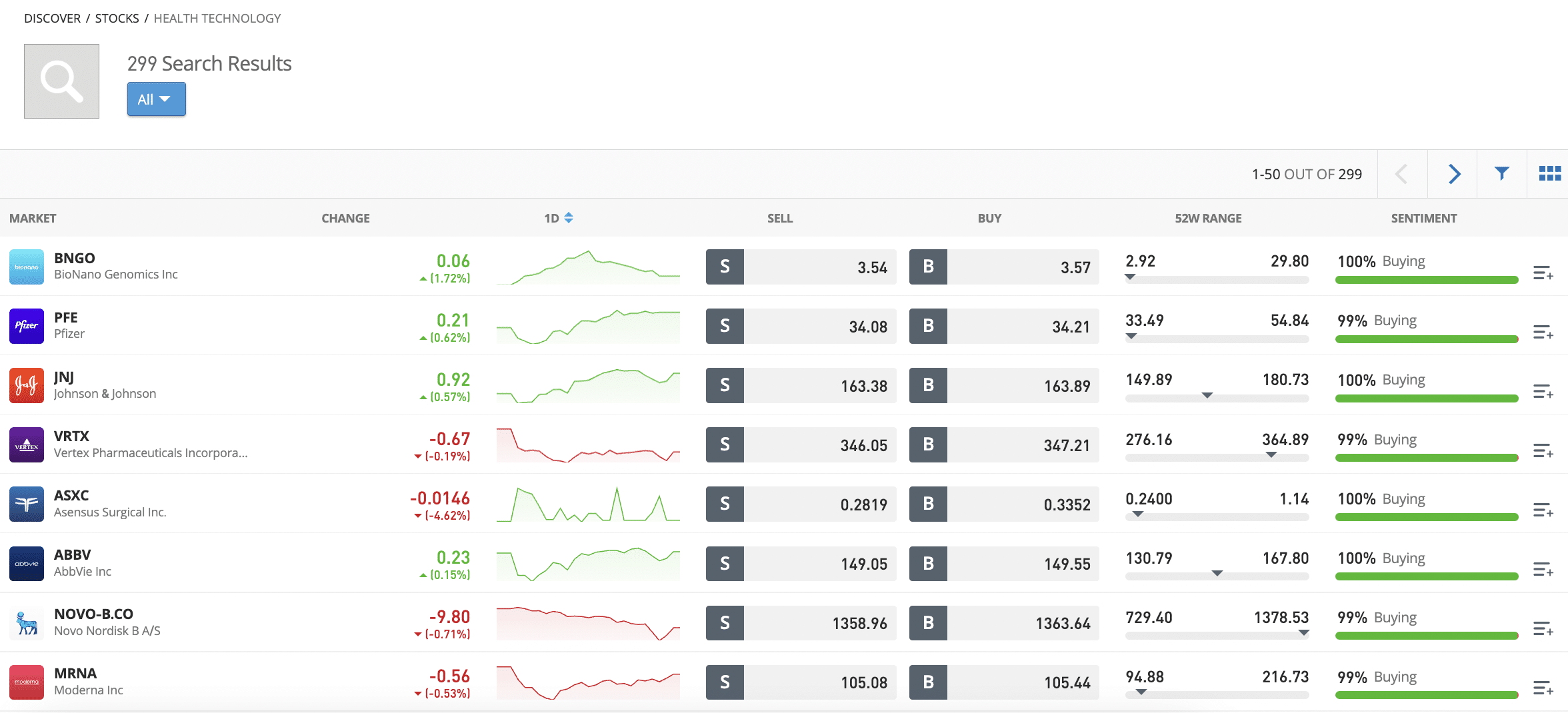1568x713 pixels.
Task: Open AbbVie logo icon
Action: [x=27, y=564]
